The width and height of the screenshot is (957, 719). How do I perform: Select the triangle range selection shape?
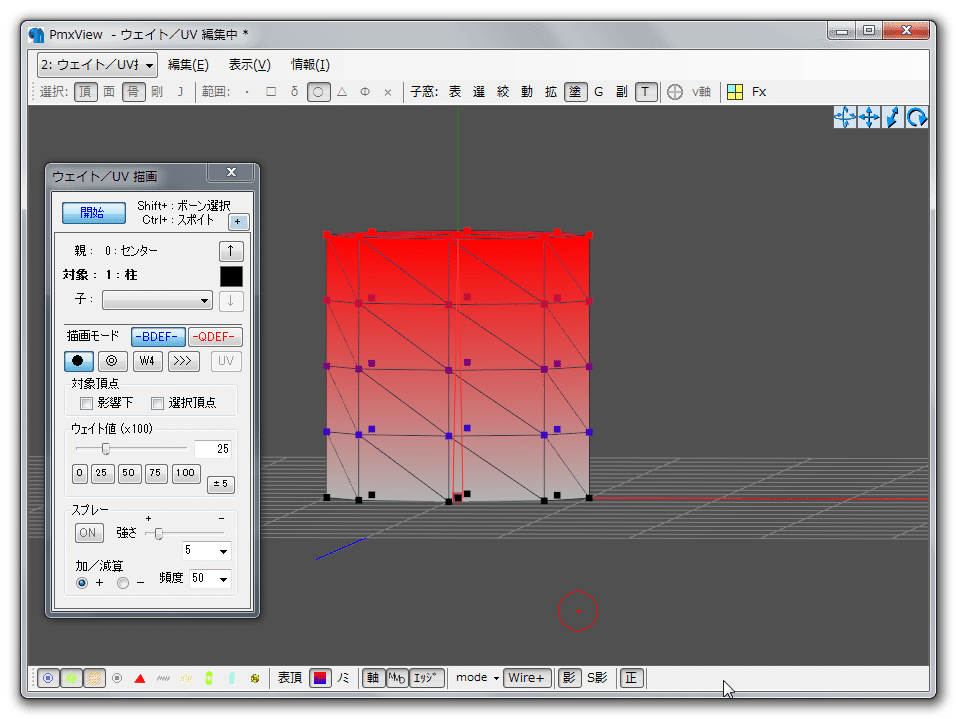(x=342, y=92)
